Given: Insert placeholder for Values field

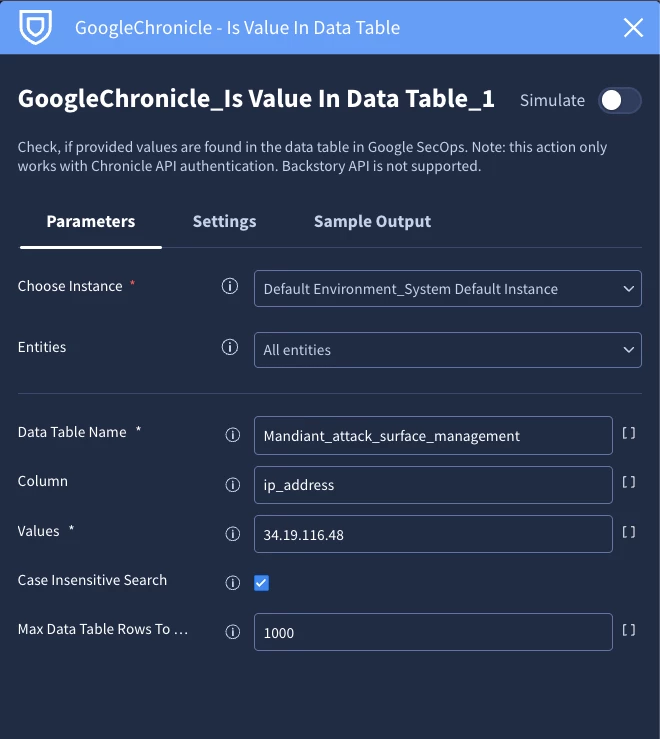Looking at the screenshot, I should point(628,532).
